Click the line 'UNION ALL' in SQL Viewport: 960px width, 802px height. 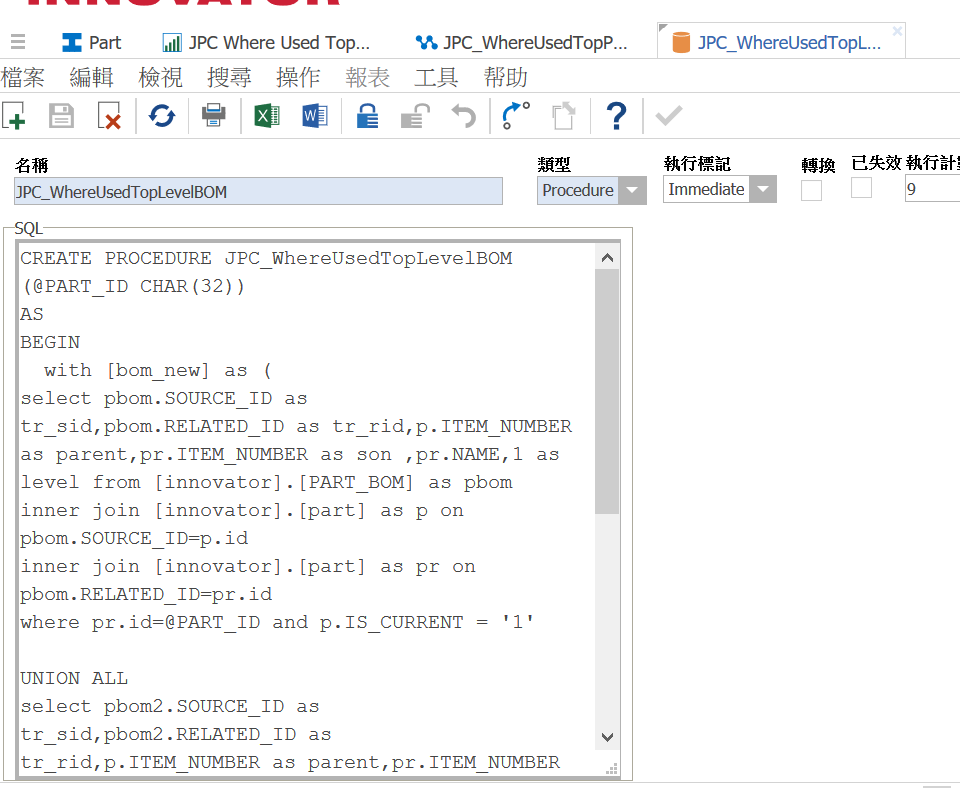tap(74, 678)
